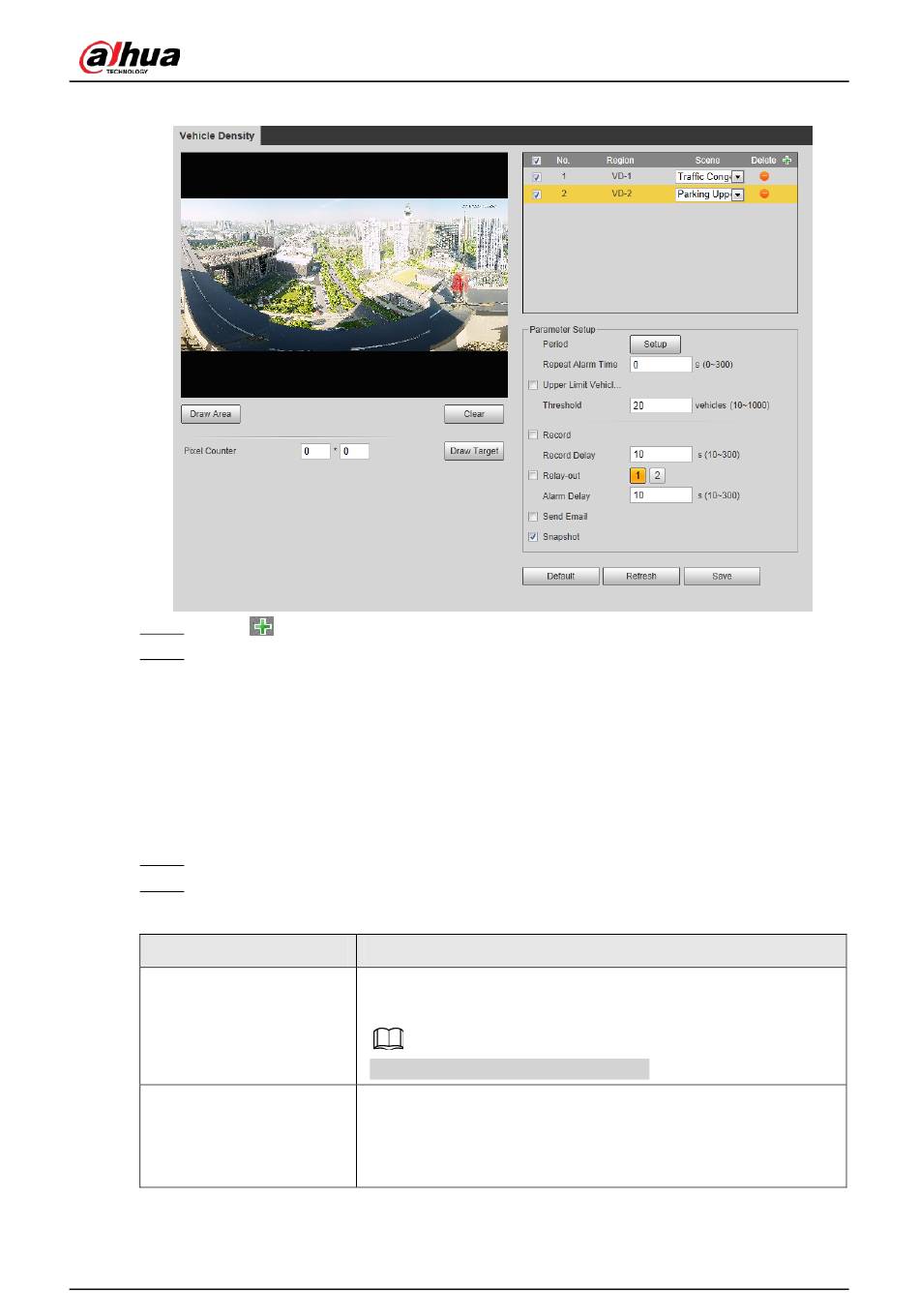Viewport: 919px width, 1316px height.
Task: Click the fisheye camera preview image
Action: tap(344, 275)
